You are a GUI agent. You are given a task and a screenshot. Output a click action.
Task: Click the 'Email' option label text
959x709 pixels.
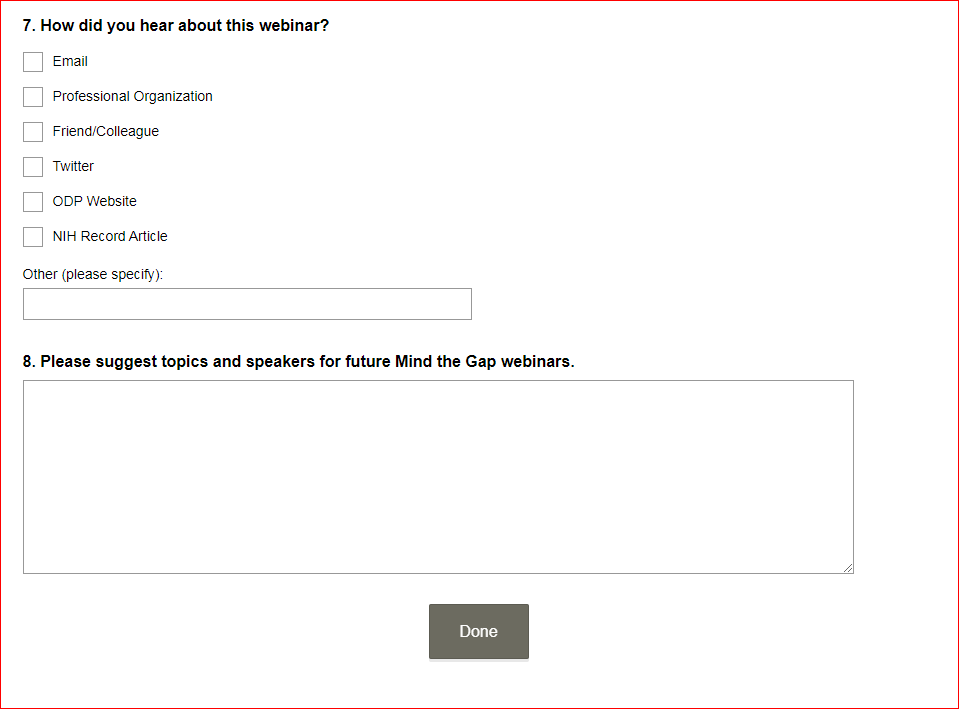click(x=70, y=62)
